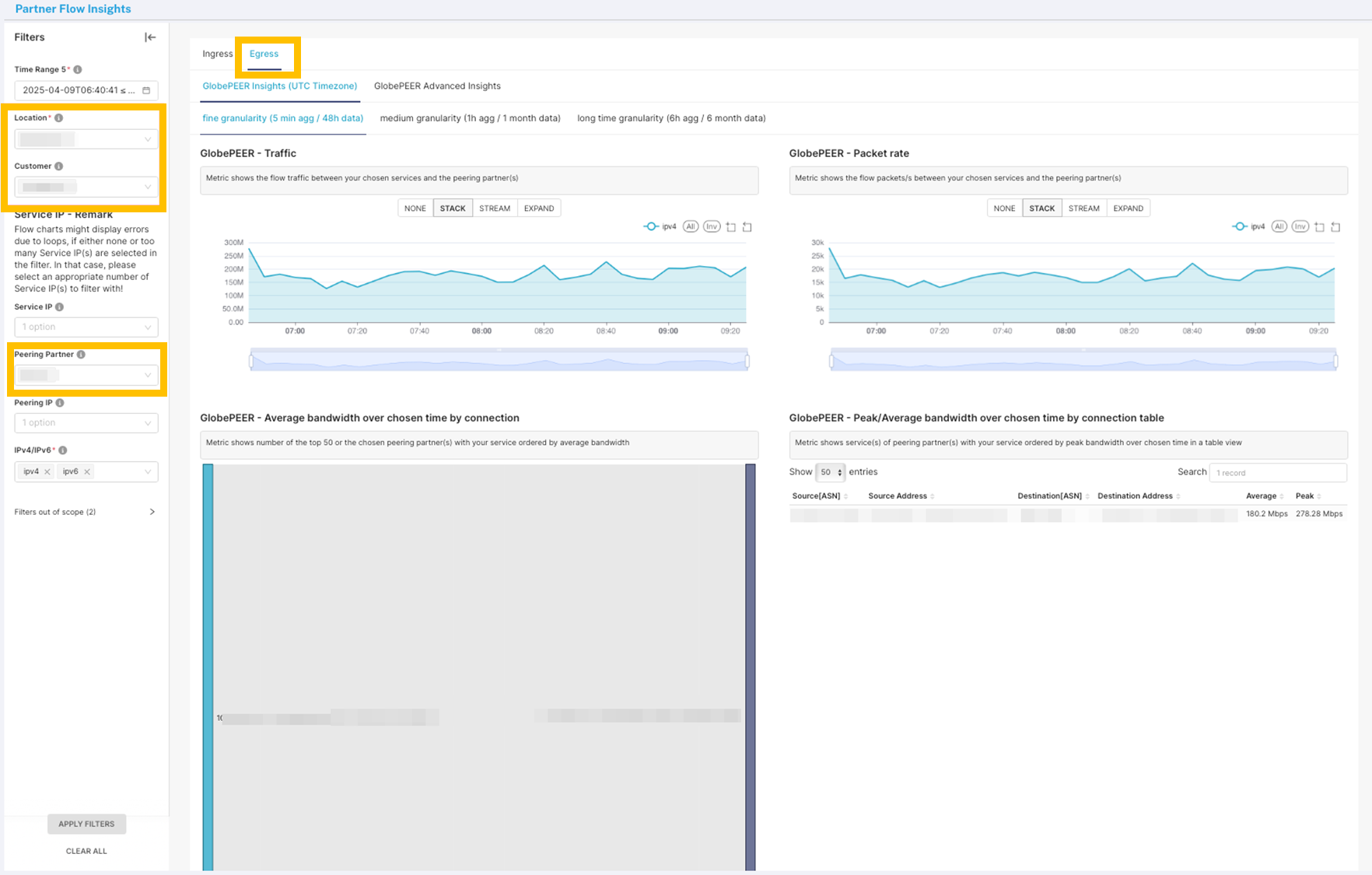This screenshot has height=875, width=1372.
Task: Open GlobePEER Insights (UTC Timezone) tab
Action: tap(280, 86)
